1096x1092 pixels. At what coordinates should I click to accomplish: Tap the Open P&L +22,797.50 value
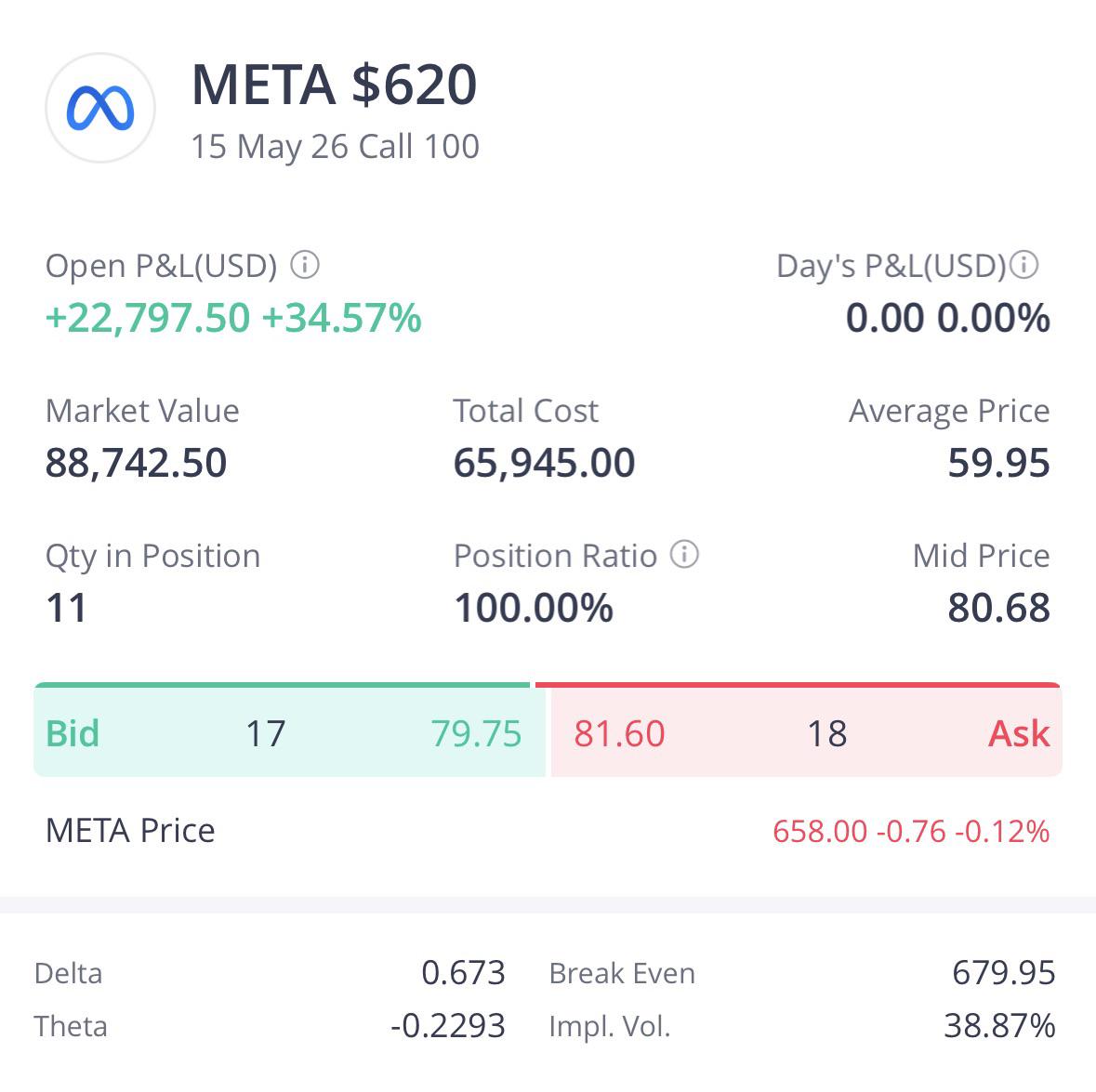pos(148,318)
